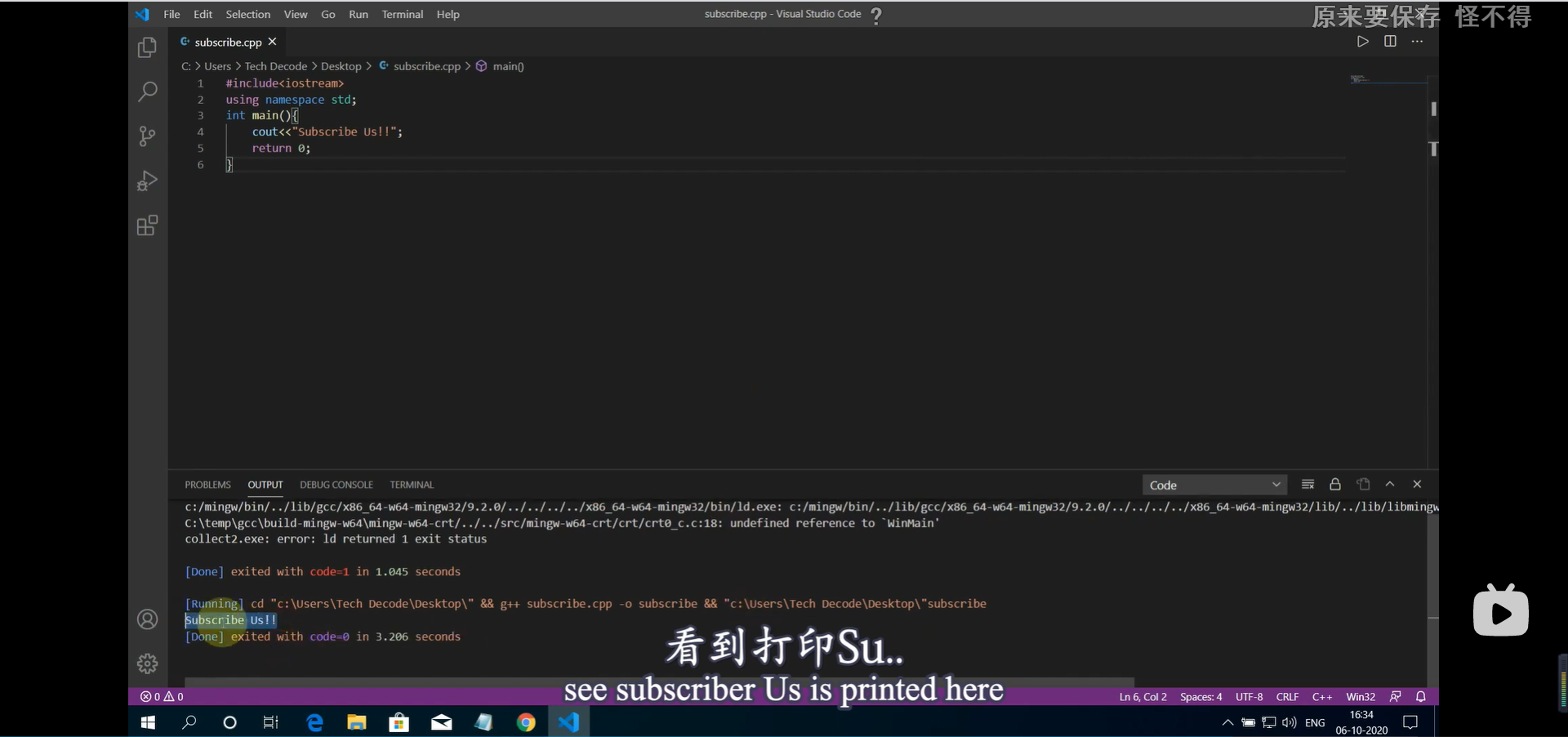
Task: Maximize the output panel size
Action: point(1390,485)
